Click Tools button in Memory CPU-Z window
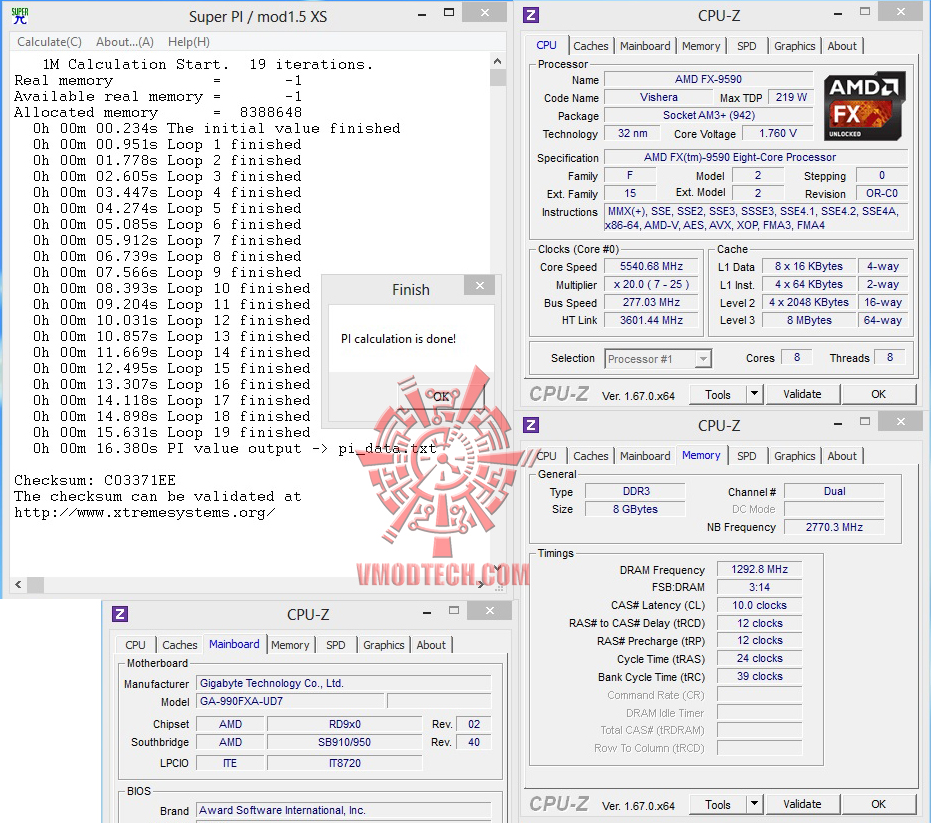Screen dimensions: 931x823 [x=717, y=805]
